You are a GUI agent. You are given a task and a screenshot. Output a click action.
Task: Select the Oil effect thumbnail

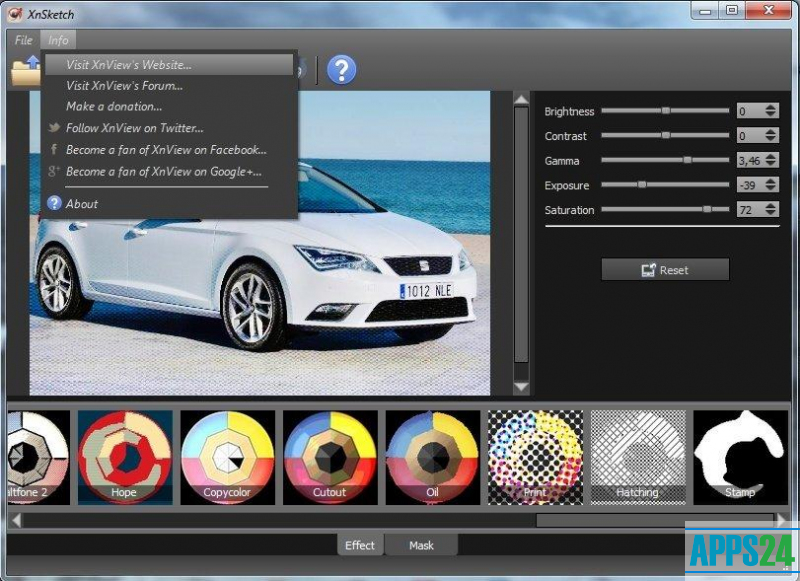point(431,455)
